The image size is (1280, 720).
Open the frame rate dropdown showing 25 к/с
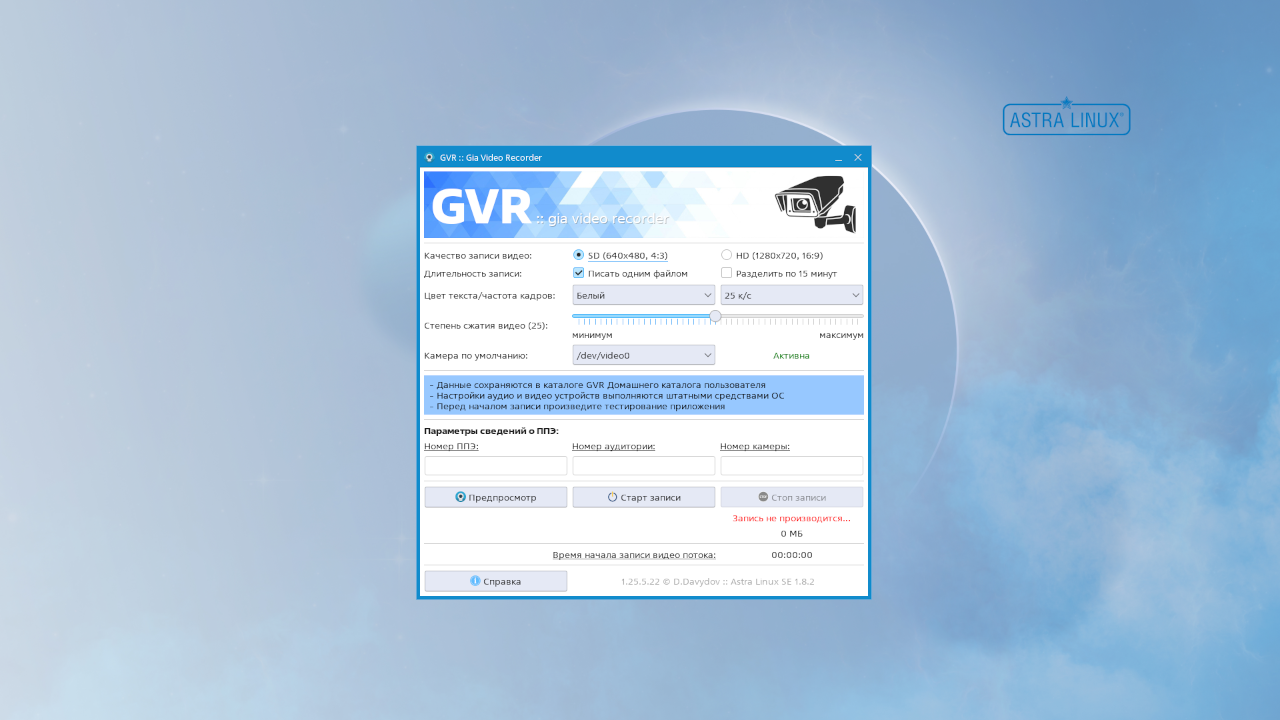(791, 295)
